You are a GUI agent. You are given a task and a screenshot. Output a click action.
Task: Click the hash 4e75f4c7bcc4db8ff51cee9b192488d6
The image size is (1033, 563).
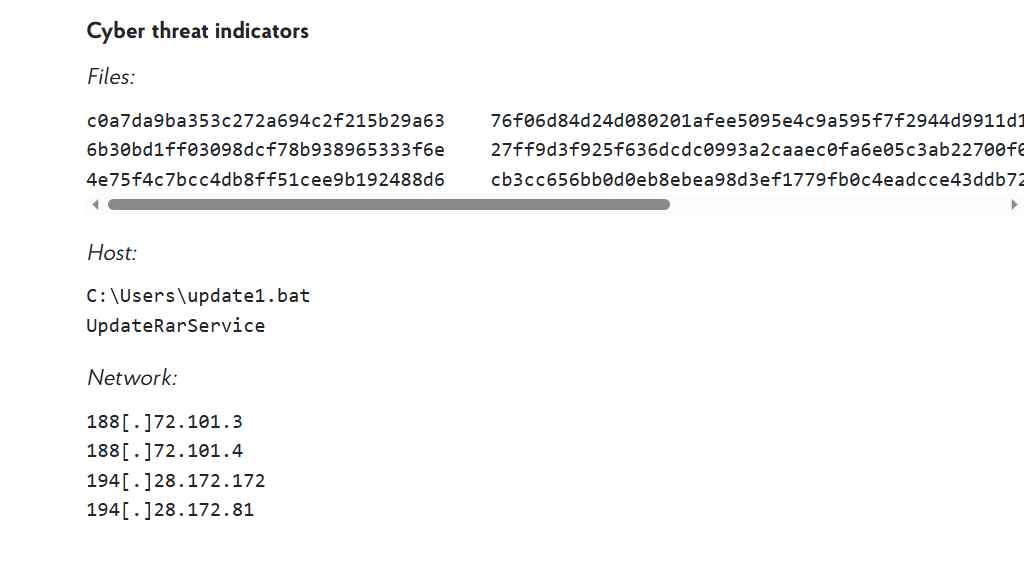point(265,180)
